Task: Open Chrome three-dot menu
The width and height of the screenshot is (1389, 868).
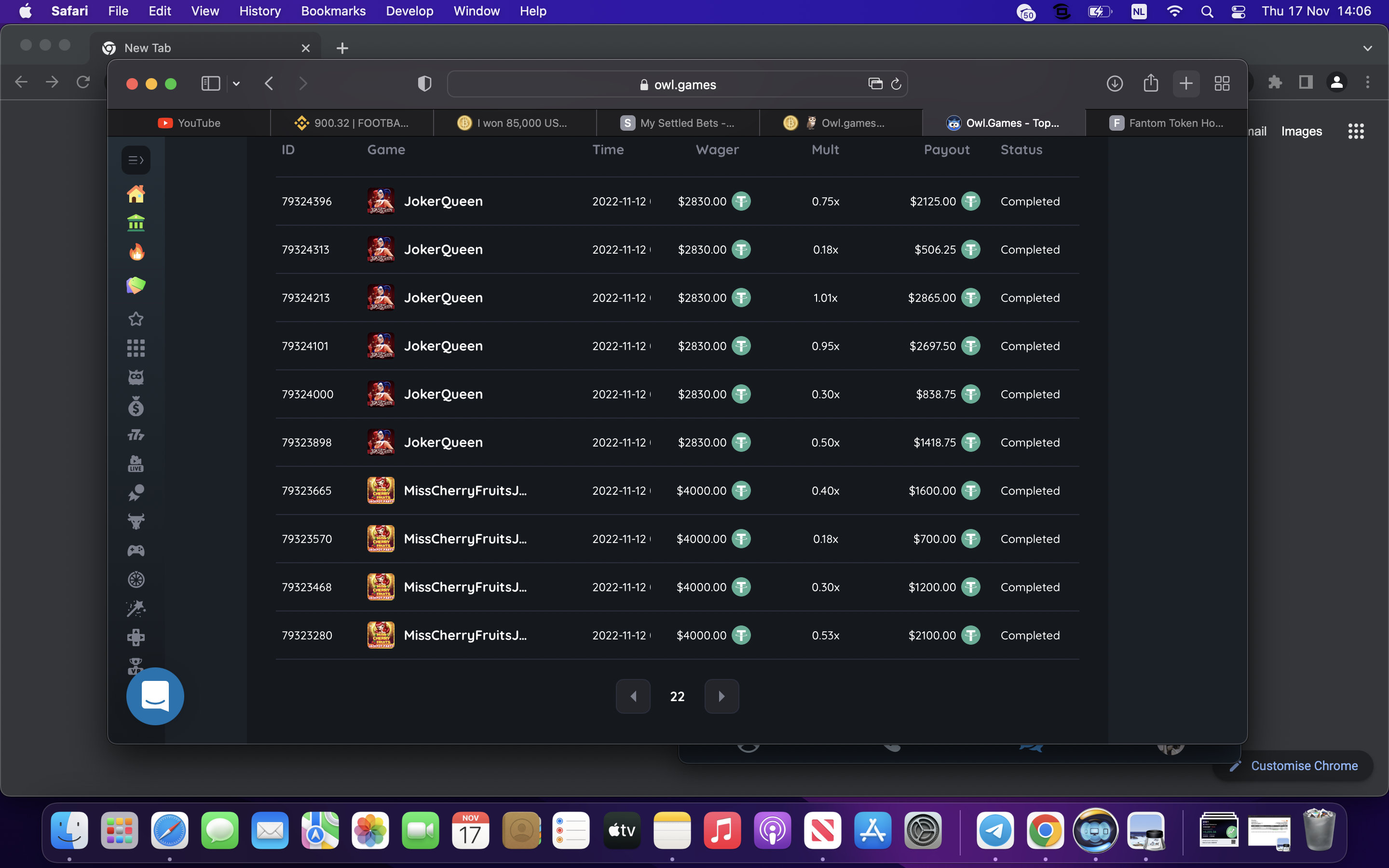Action: coord(1368,82)
